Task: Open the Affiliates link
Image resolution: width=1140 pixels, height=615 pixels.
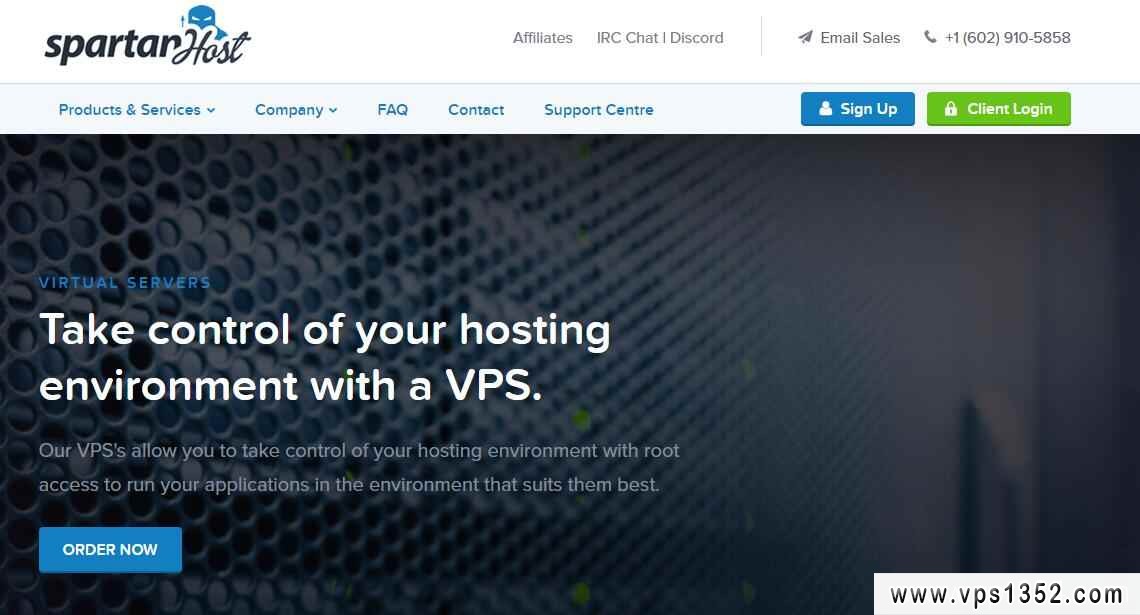Action: 542,38
